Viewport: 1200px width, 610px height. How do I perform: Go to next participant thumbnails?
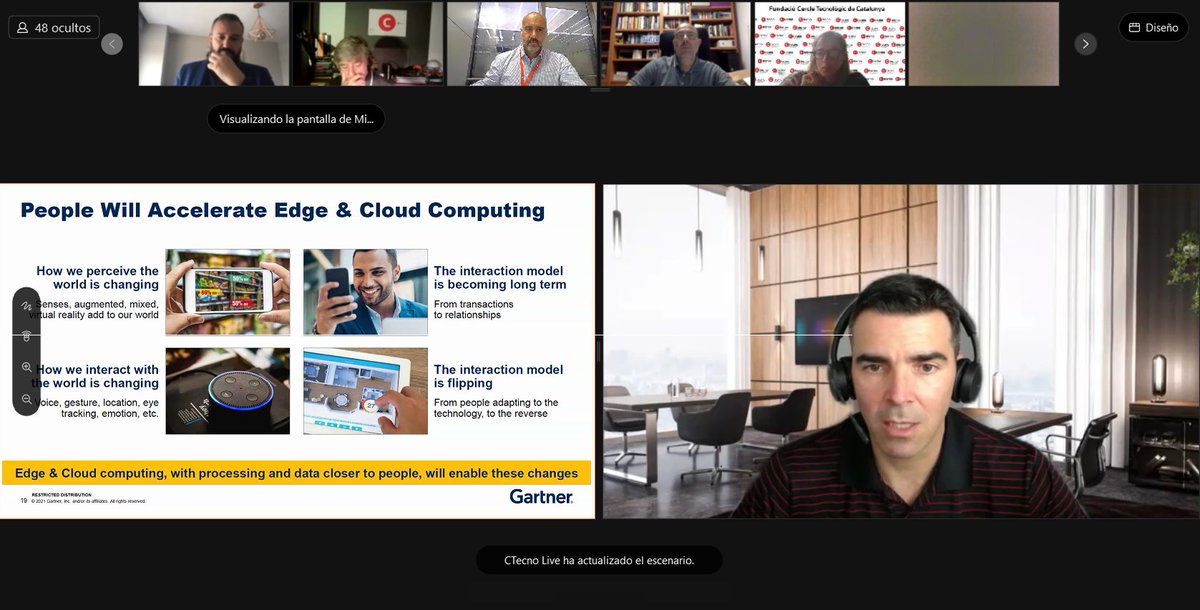(1086, 44)
